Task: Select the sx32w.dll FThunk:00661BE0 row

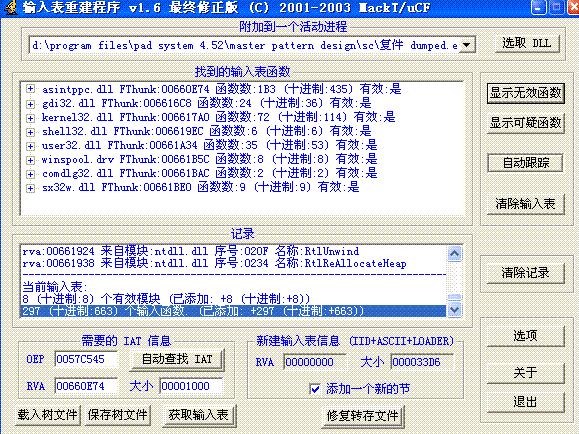Action: click(x=201, y=187)
